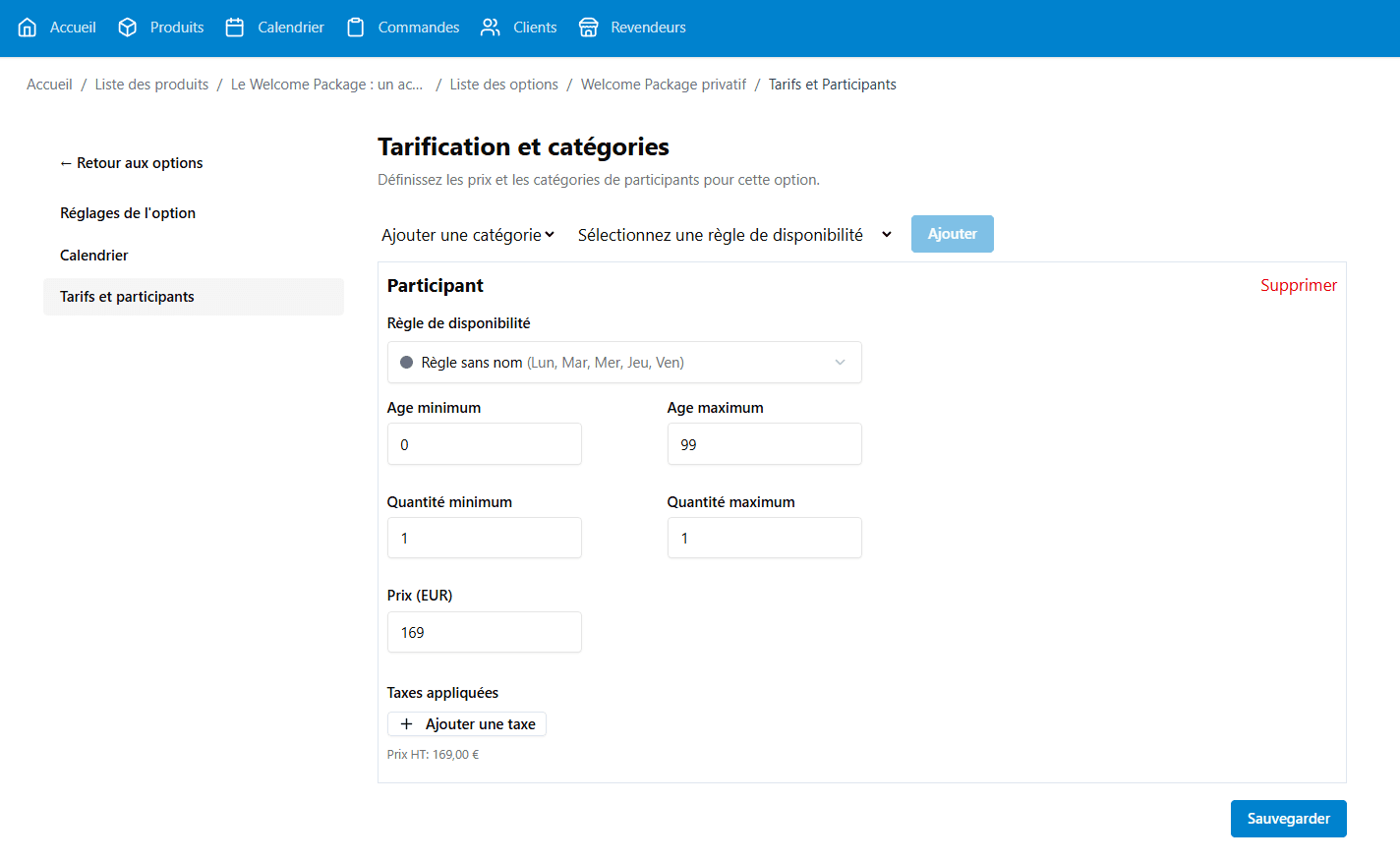Open Produits via the cube icon
The height and width of the screenshot is (860, 1400).
[x=127, y=27]
